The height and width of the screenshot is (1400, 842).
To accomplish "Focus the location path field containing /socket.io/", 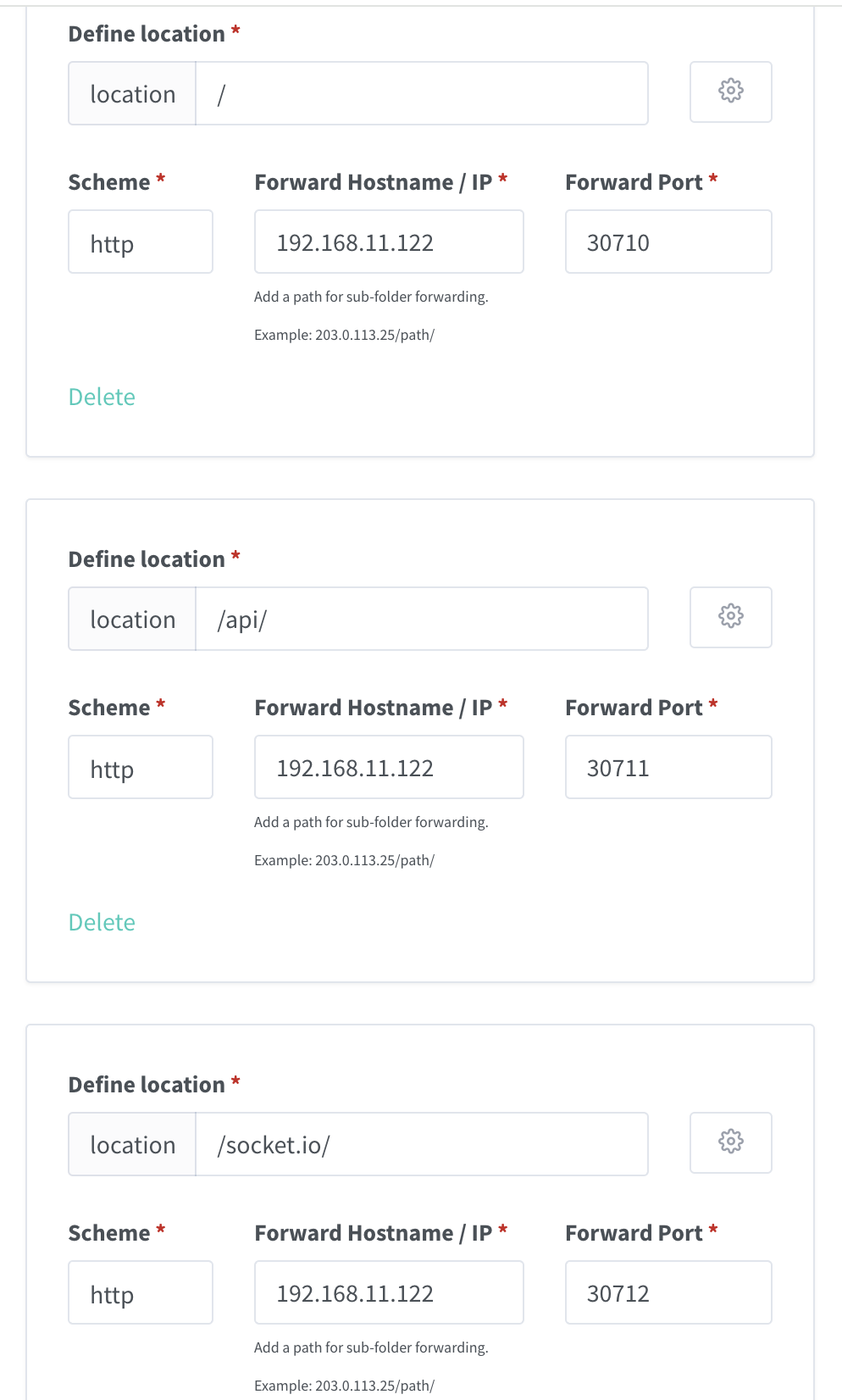I will [x=422, y=1144].
